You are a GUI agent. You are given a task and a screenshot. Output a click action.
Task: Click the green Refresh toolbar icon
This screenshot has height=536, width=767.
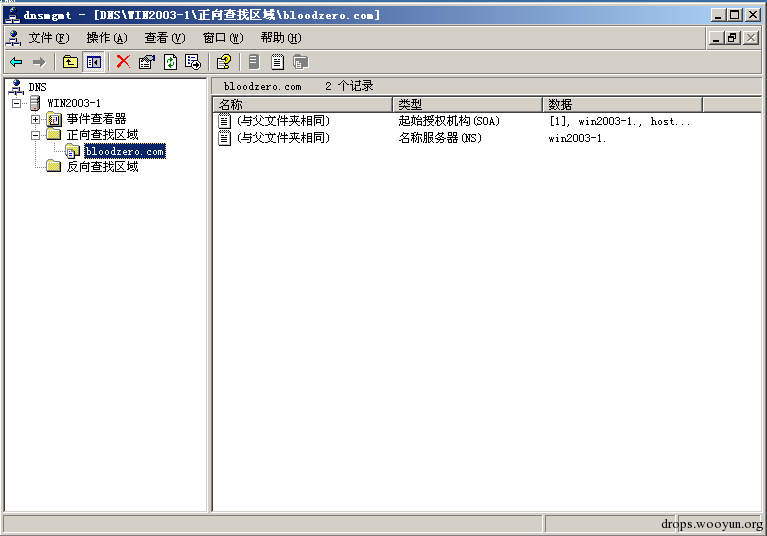click(170, 62)
